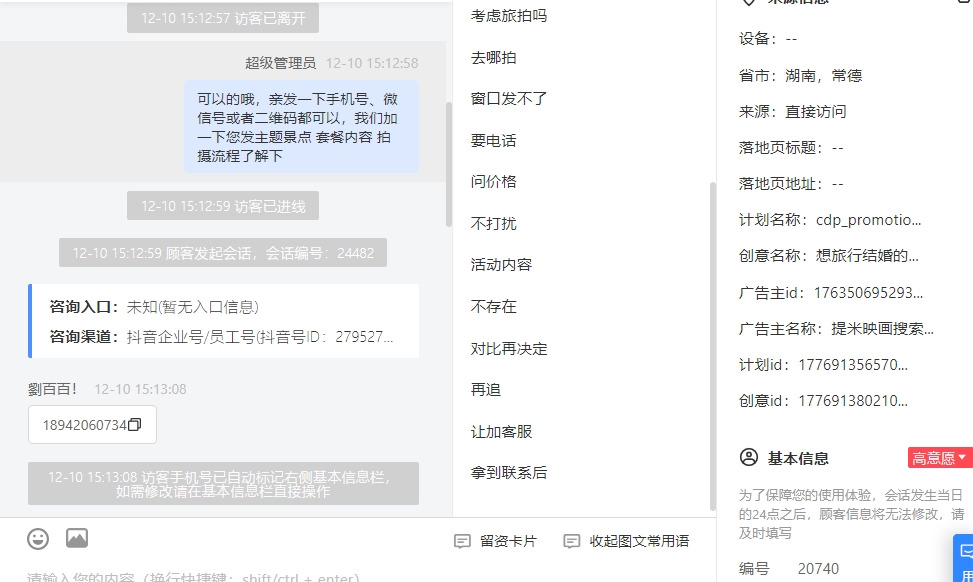
Task: Click the 超级管理员 reply message bubble
Action: click(302, 127)
